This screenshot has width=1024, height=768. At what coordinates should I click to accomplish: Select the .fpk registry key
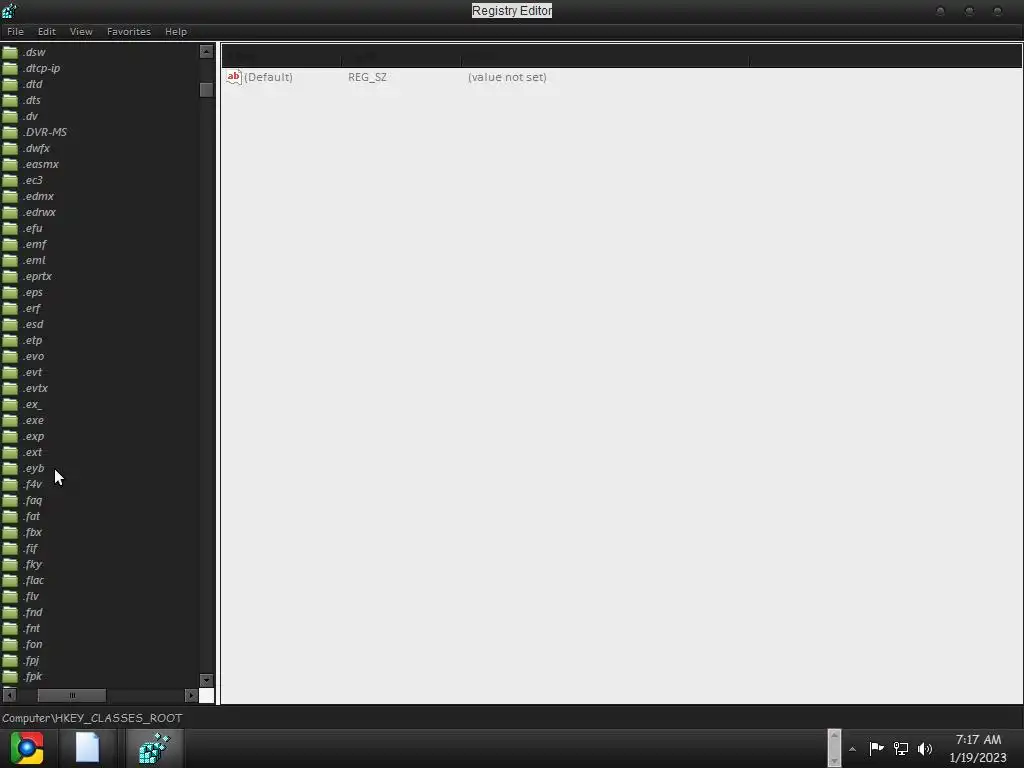click(x=33, y=676)
